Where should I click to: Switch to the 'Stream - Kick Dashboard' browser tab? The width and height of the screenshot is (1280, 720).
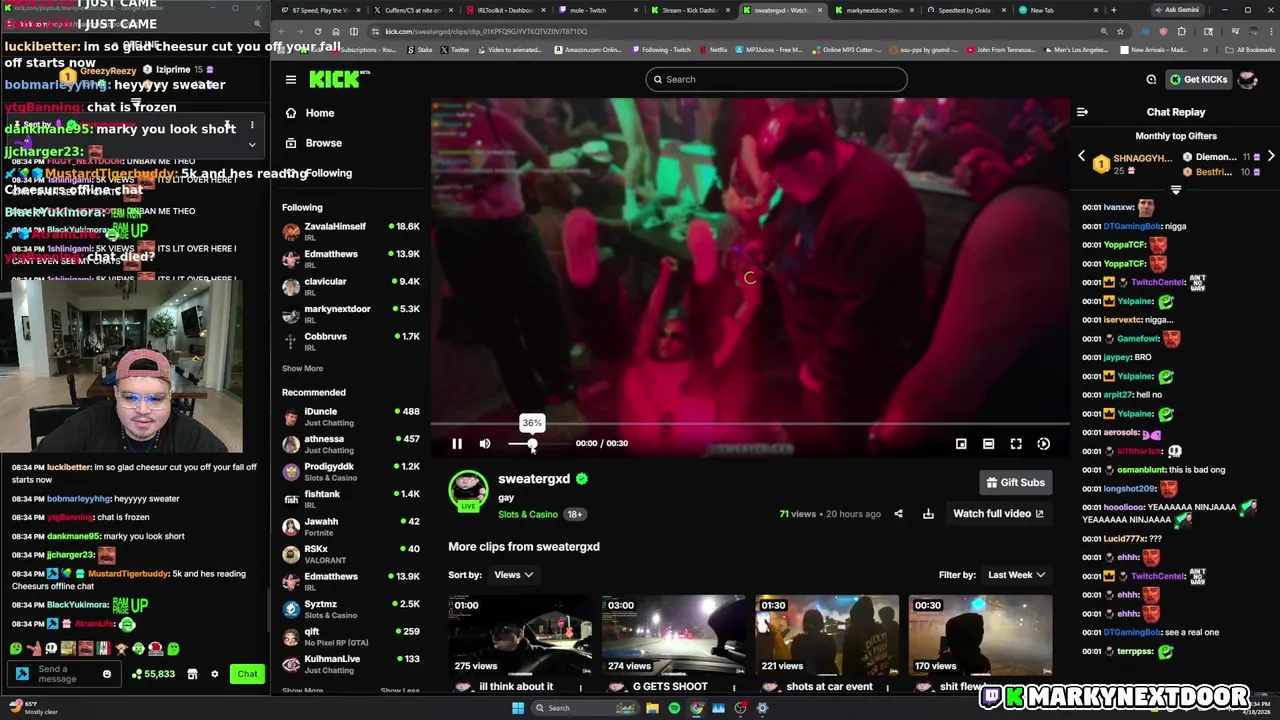[x=690, y=10]
